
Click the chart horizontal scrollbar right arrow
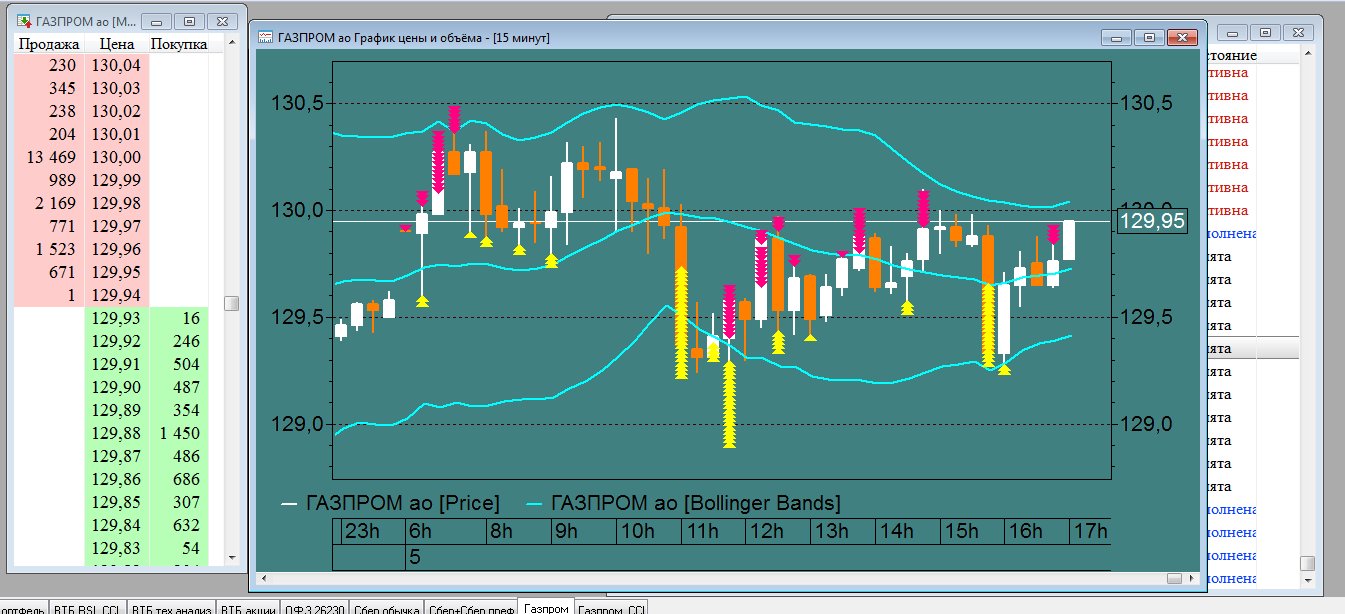click(x=1191, y=577)
